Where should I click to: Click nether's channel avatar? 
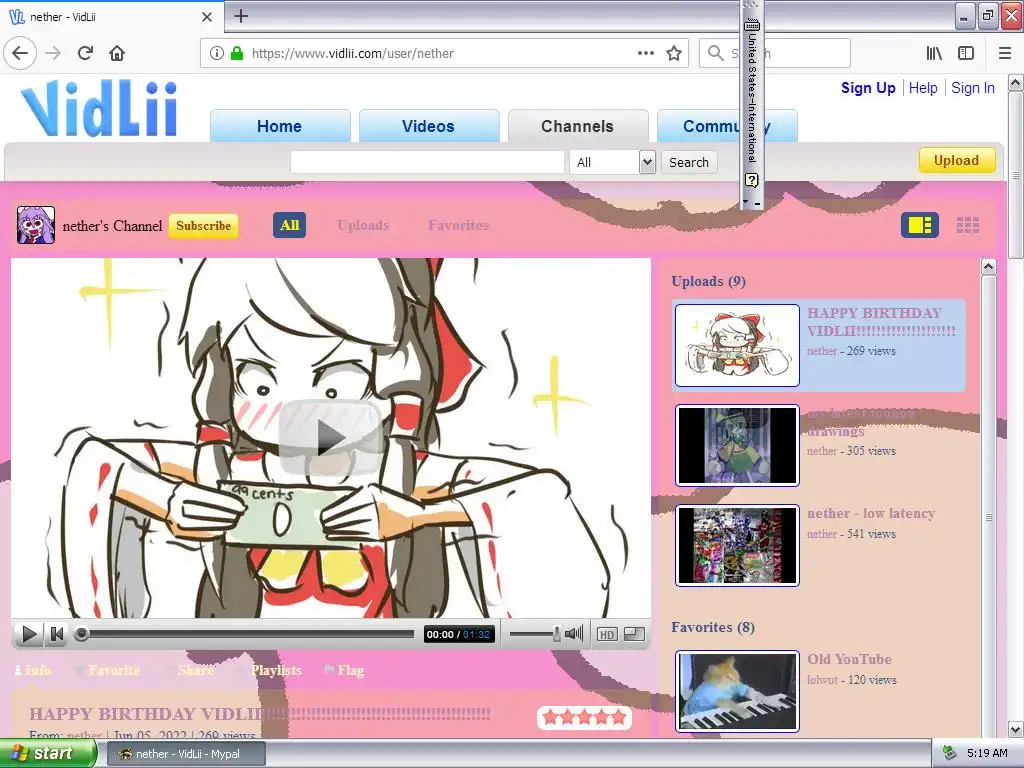pyautogui.click(x=36, y=225)
